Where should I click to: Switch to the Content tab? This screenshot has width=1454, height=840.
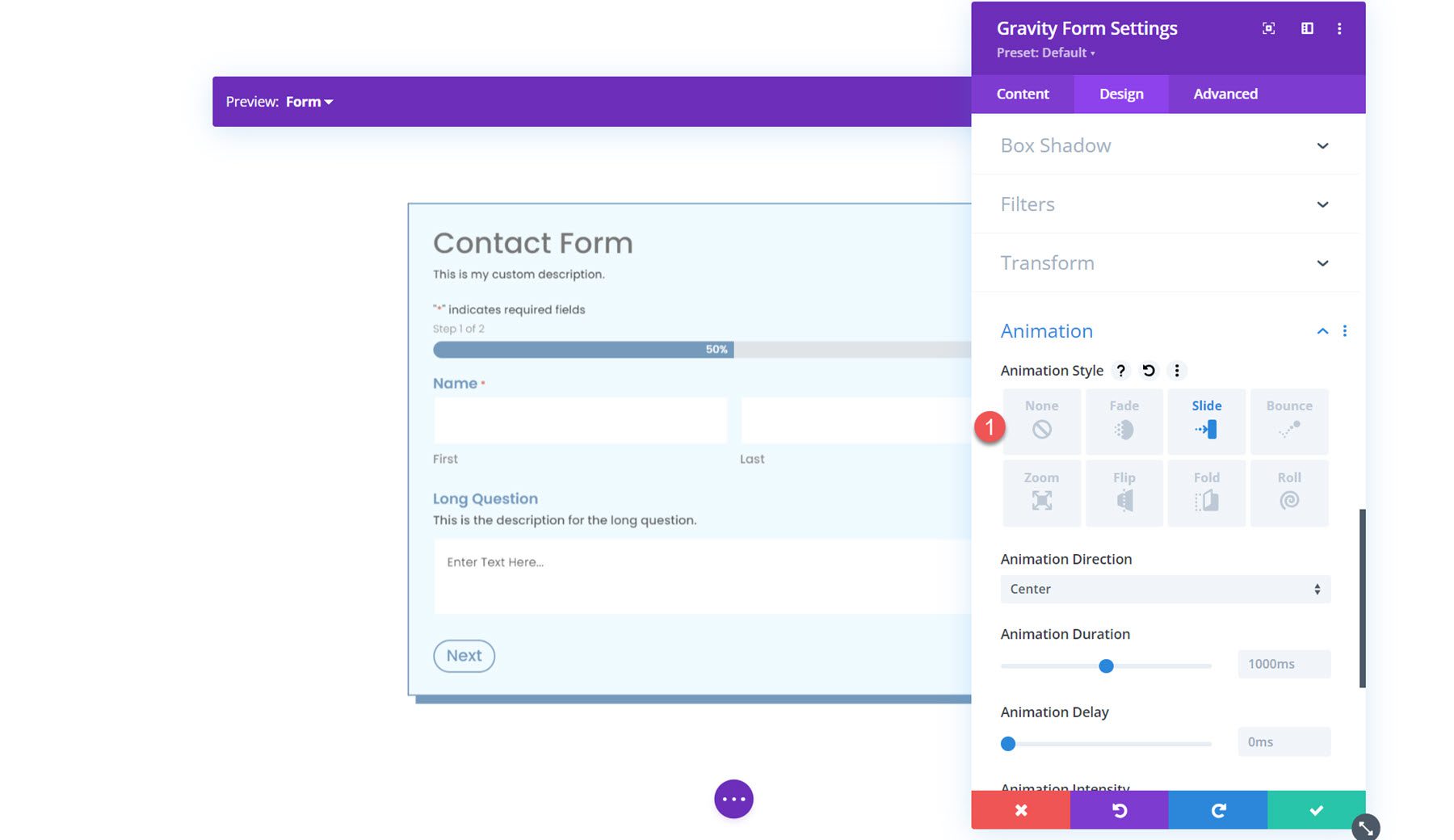pos(1023,94)
